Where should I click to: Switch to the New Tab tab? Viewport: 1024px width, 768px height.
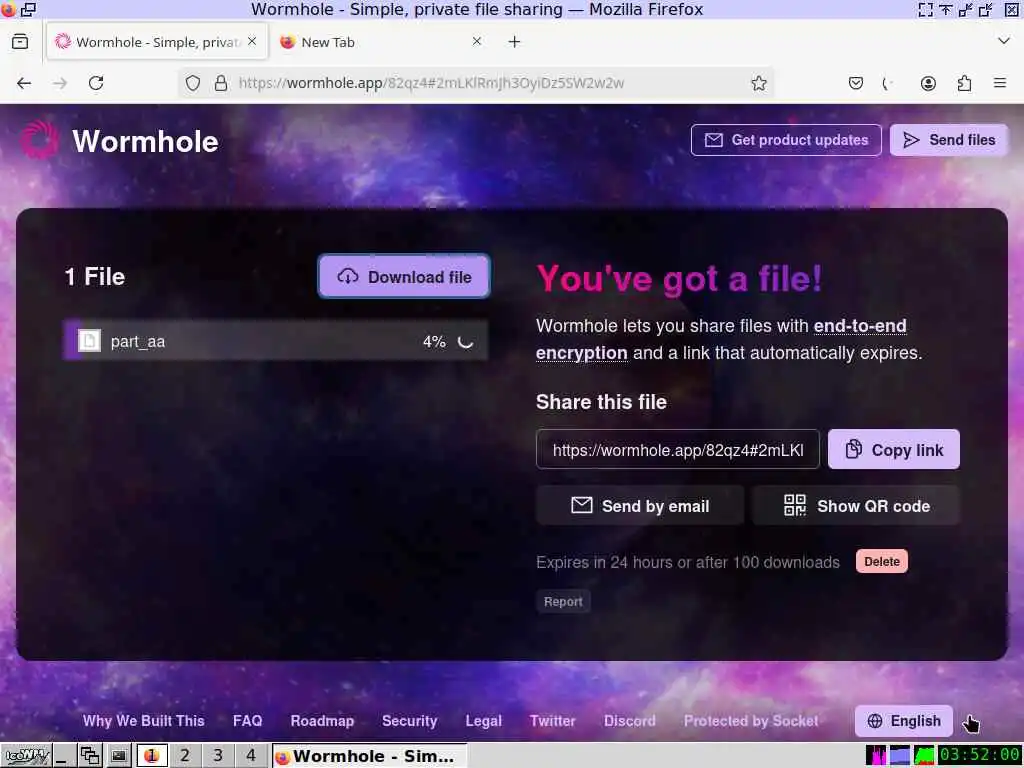click(381, 42)
